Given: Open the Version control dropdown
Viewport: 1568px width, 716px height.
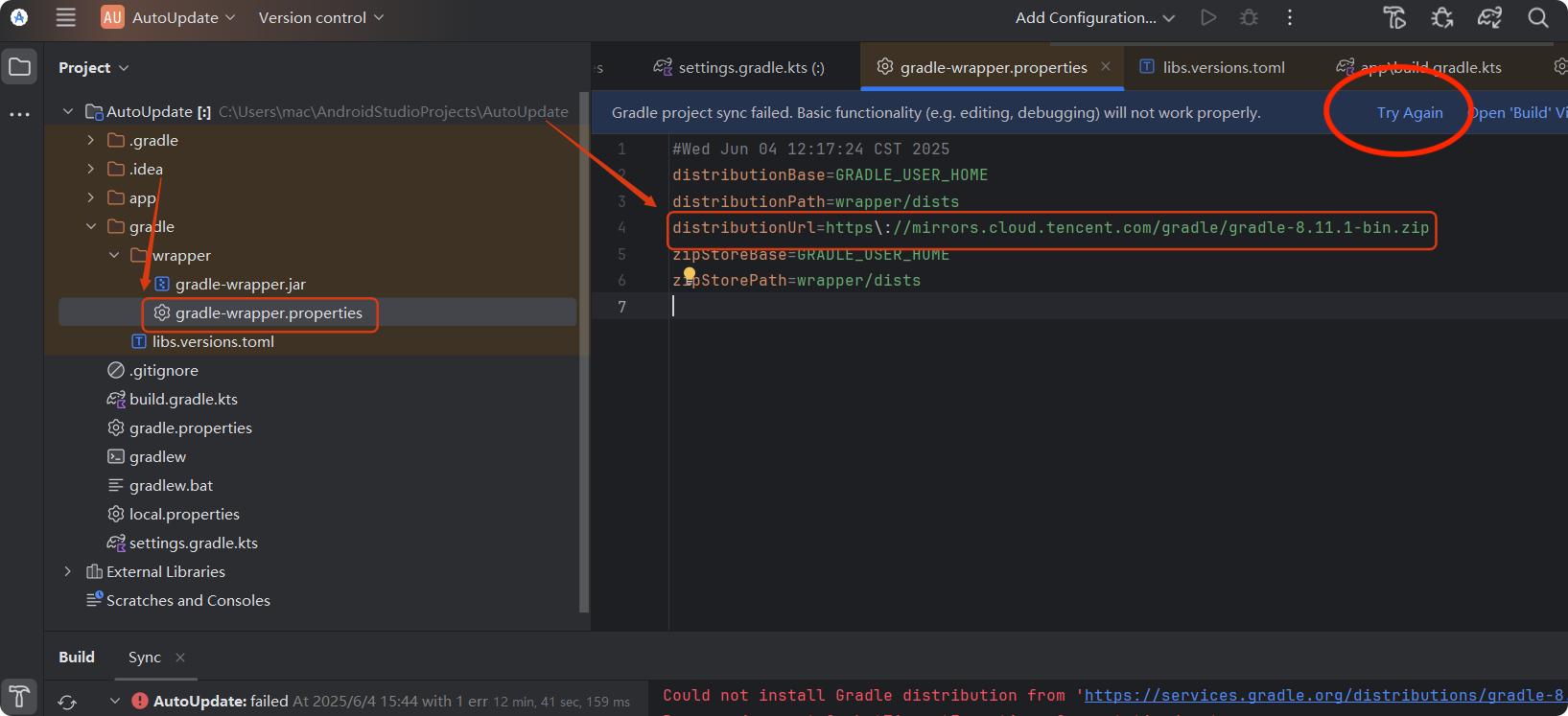Looking at the screenshot, I should coord(321,17).
